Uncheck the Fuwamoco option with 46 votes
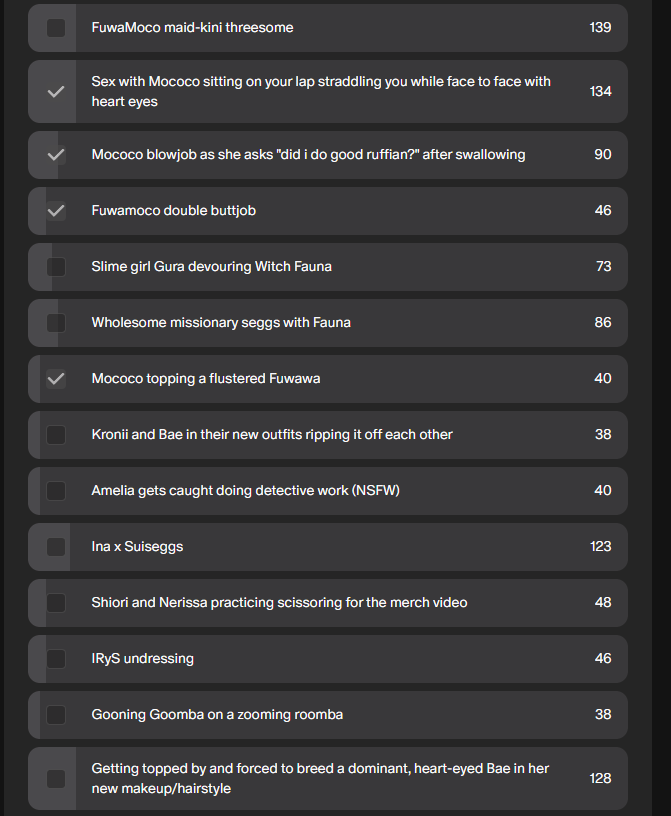The image size is (671, 816). (x=56, y=211)
